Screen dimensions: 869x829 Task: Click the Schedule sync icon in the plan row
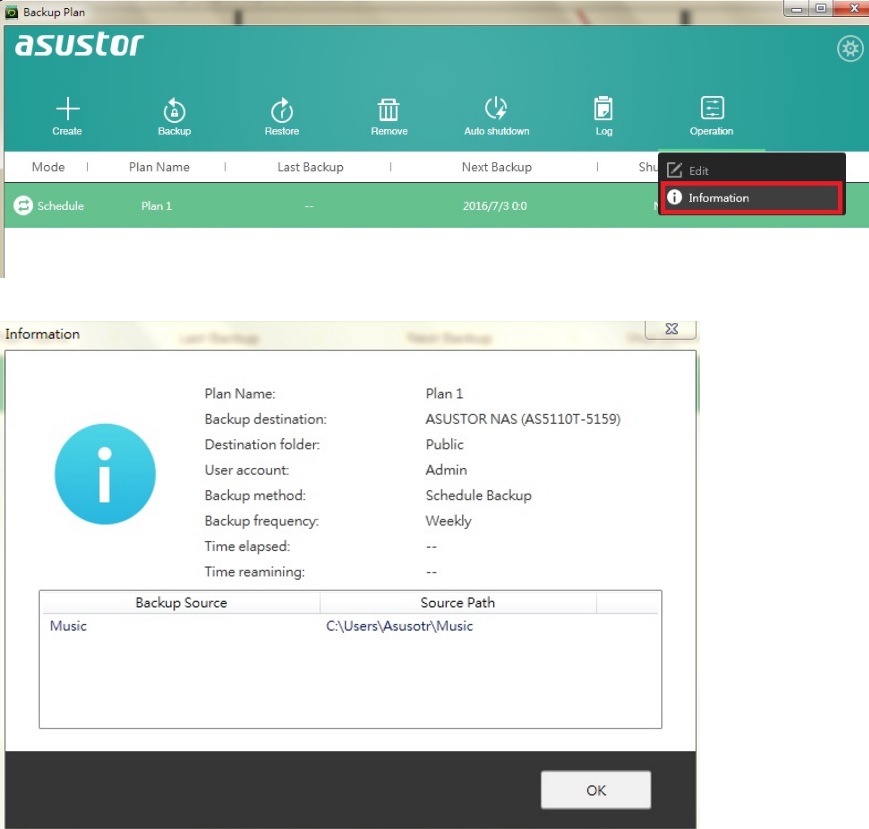23,206
